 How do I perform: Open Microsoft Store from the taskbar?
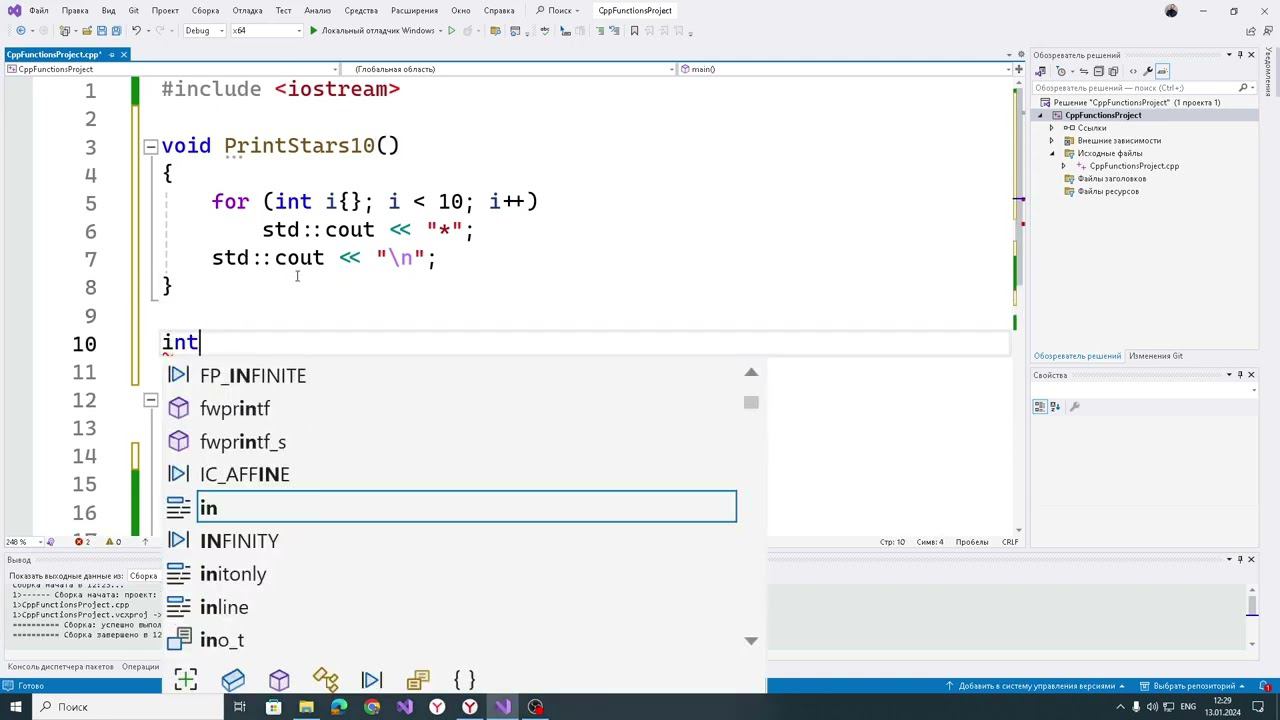(x=273, y=707)
